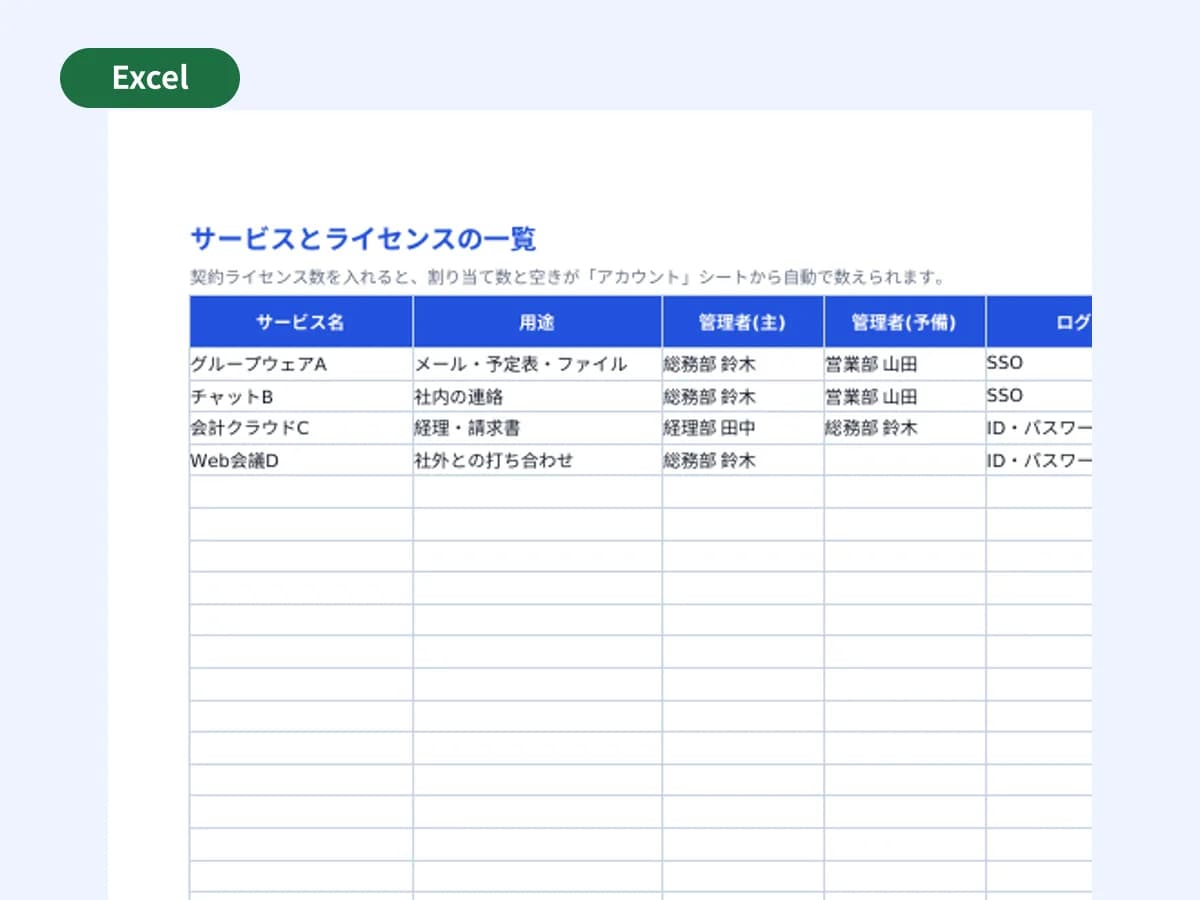Select the 社内の連絡 cell

pos(537,396)
